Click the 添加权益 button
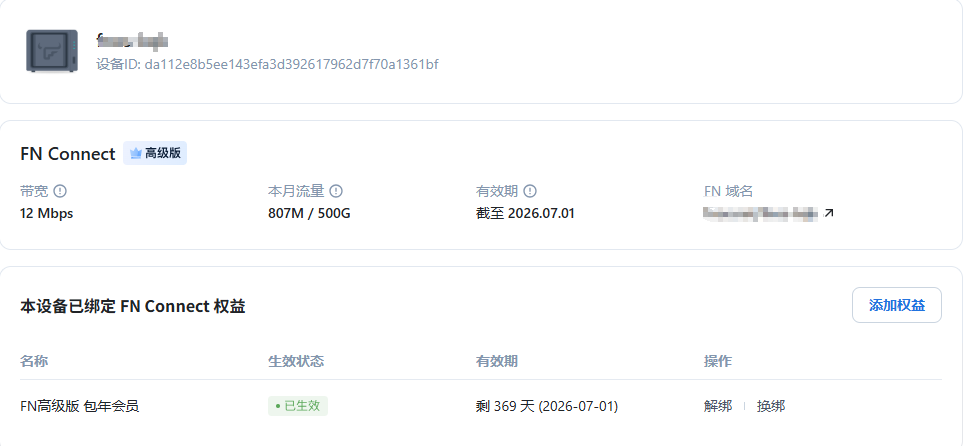This screenshot has width=967, height=446. 897,305
